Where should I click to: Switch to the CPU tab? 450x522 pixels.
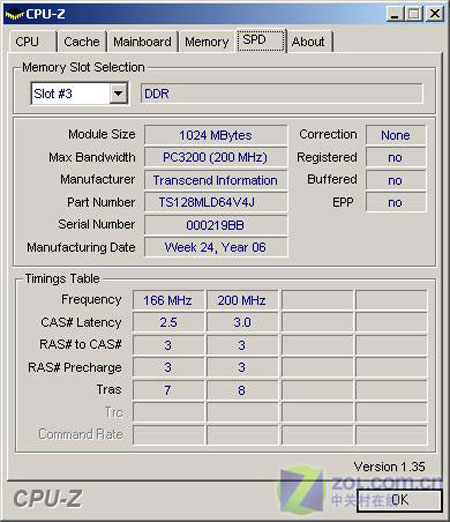pyautogui.click(x=32, y=42)
